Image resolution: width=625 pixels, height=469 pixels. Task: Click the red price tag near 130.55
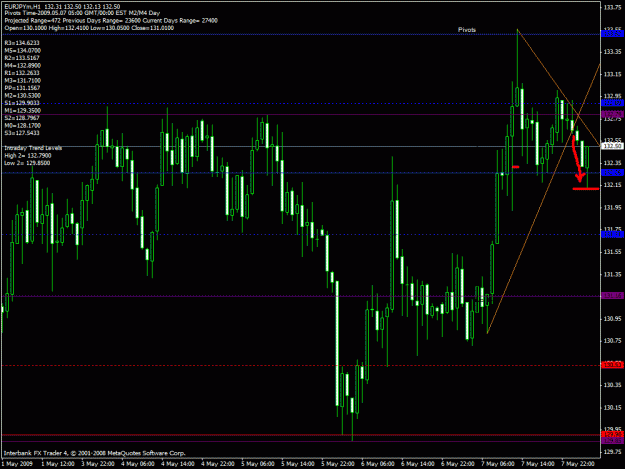point(613,365)
